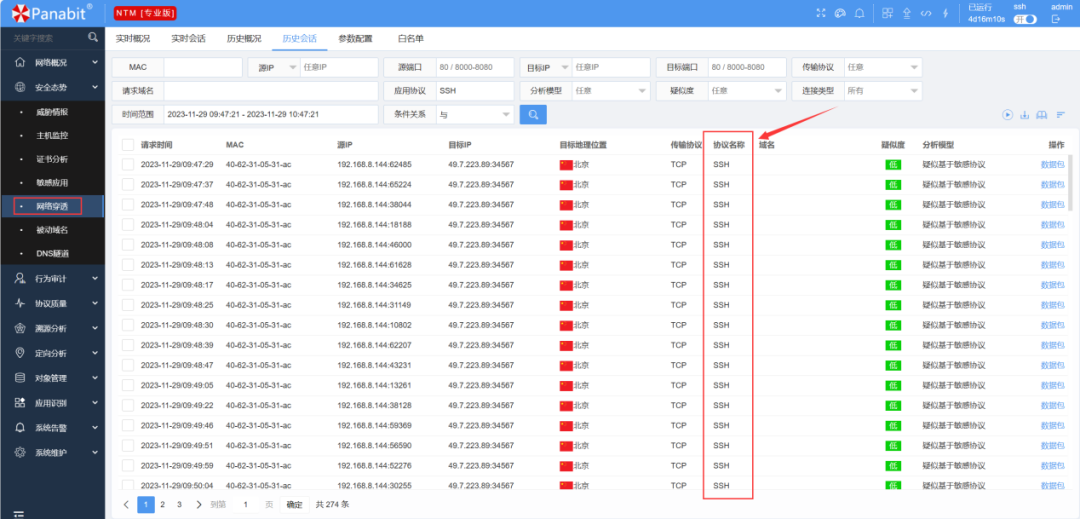Viewport: 1080px width, 519px height.
Task: Check the row checkbox for 09:48:04
Action: coord(127,224)
